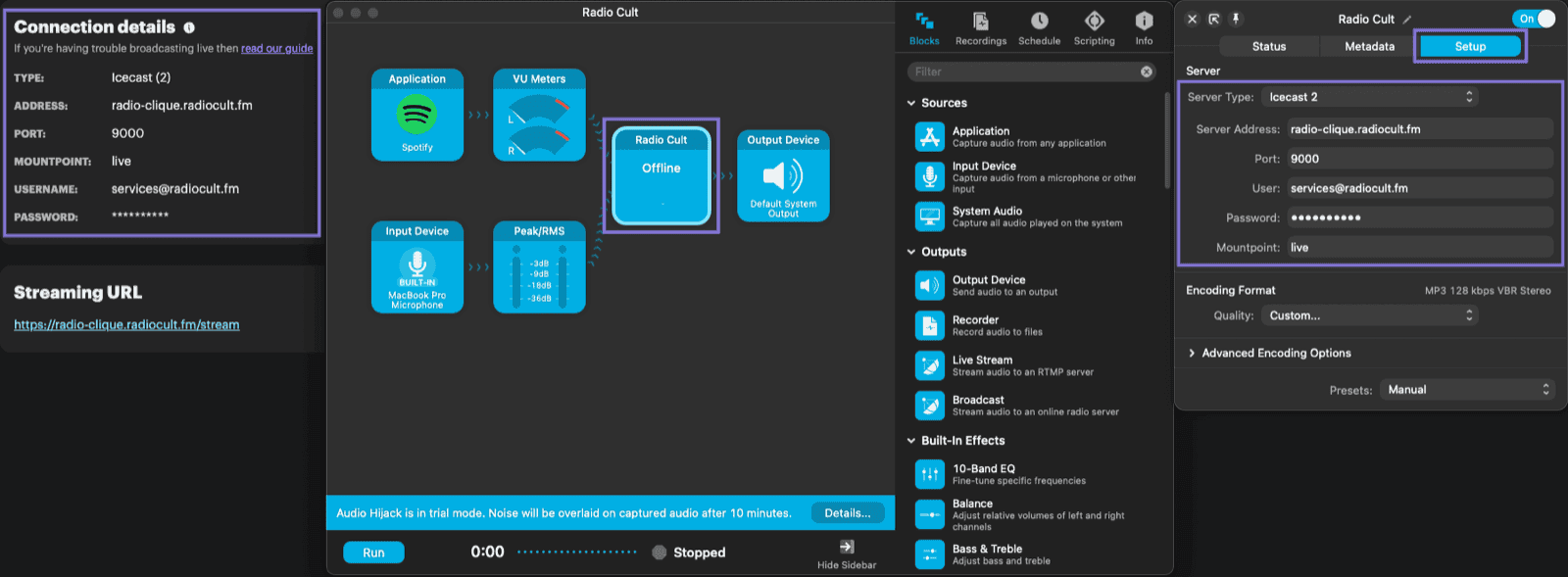Open the Server Type dropdown
This screenshot has width=1568, height=577.
click(x=1369, y=97)
